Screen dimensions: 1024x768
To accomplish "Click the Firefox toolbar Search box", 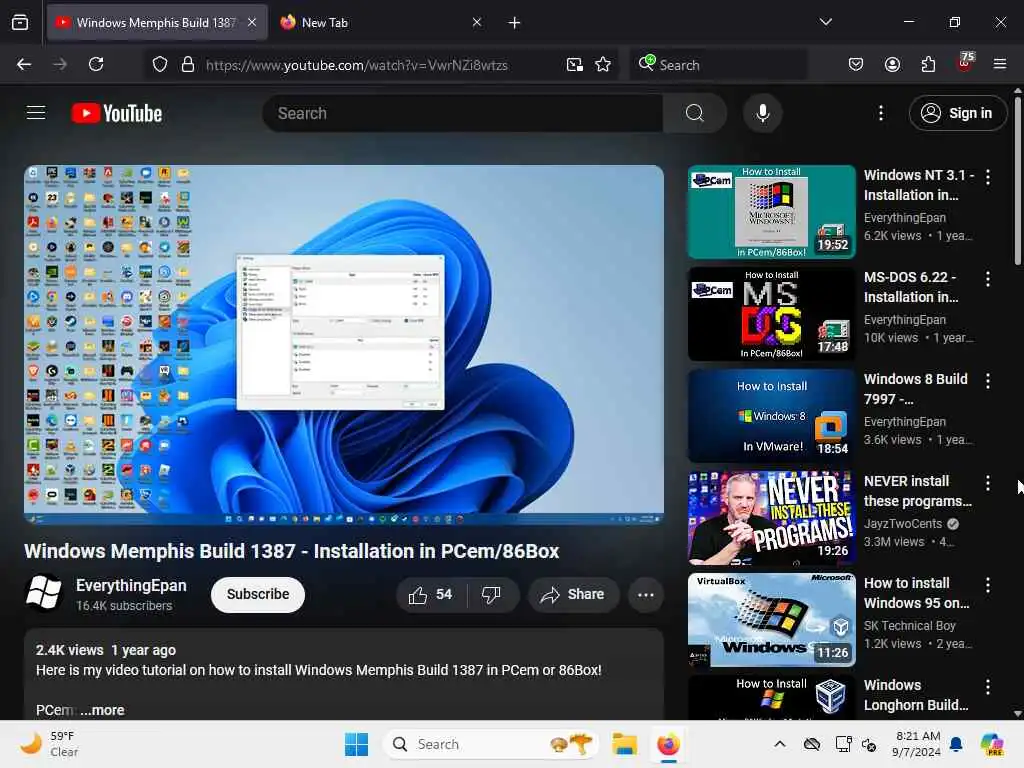I will click(718, 65).
